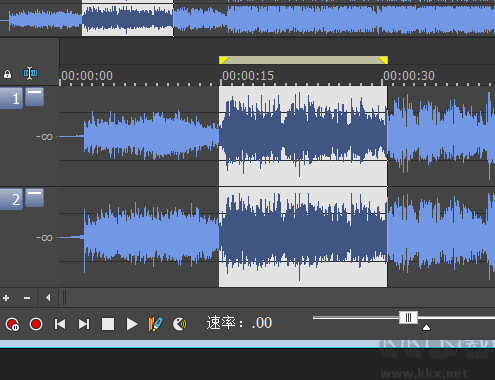Click 00:00:30 on the time ruler
Image resolution: width=495 pixels, height=380 pixels.
(x=409, y=76)
